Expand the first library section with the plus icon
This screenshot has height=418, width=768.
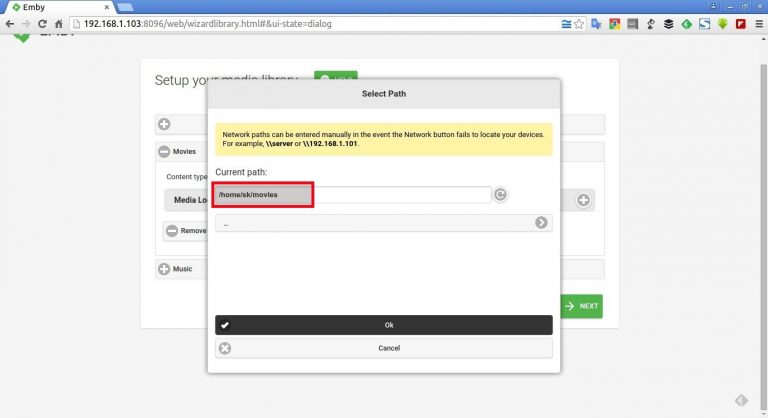coord(164,124)
